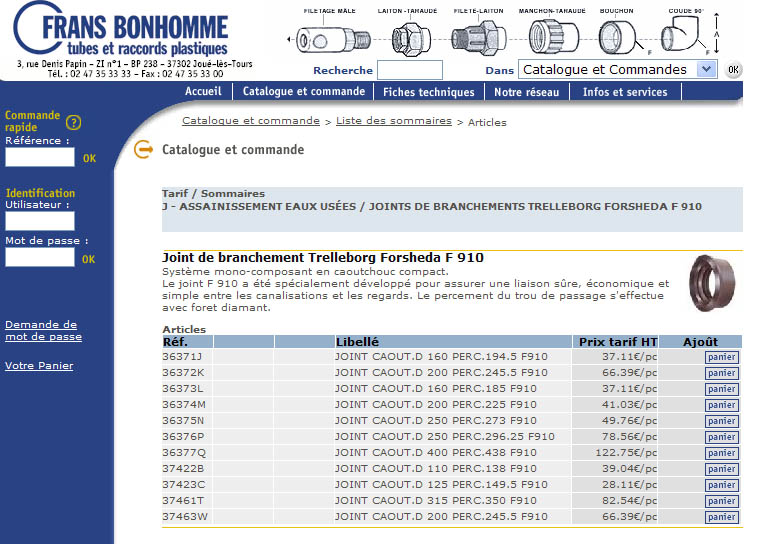Click the Frans Bonhomme logo
This screenshot has width=761, height=544.
coord(120,30)
